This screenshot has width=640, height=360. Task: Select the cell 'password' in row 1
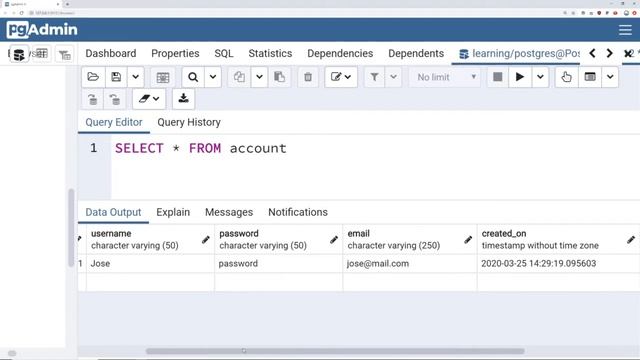coord(278,263)
